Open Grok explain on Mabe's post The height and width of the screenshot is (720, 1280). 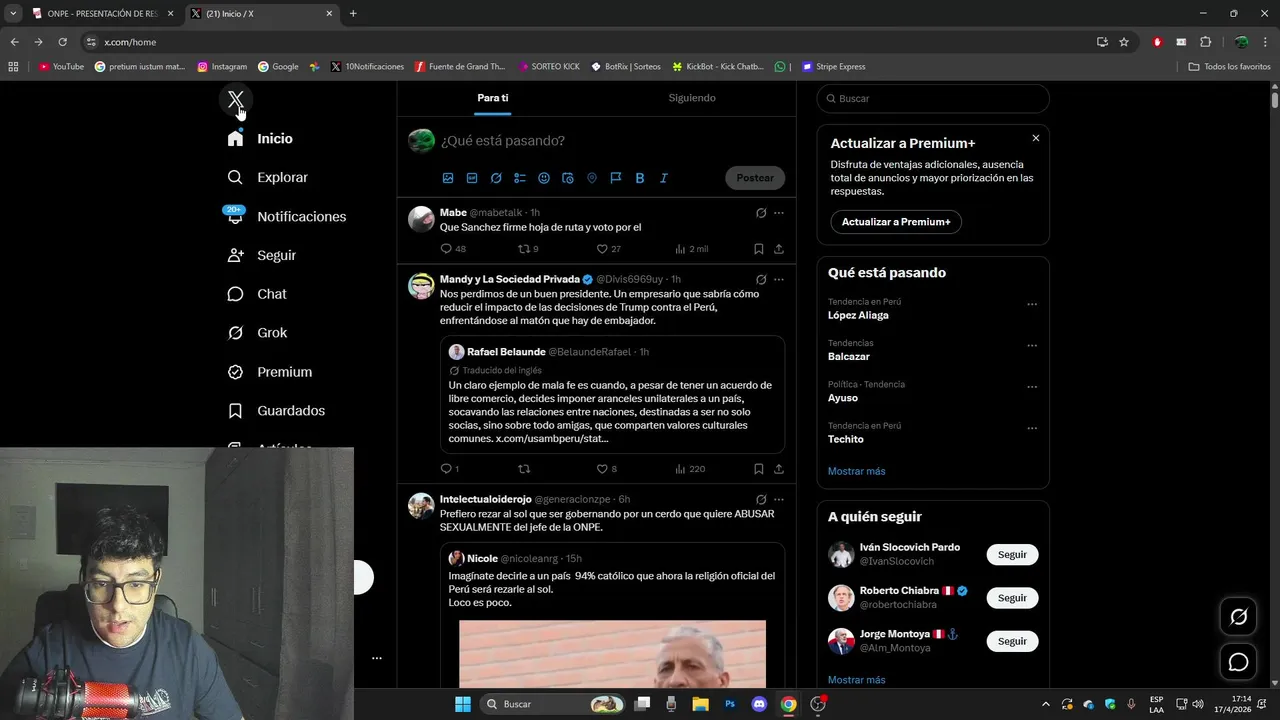tap(761, 213)
